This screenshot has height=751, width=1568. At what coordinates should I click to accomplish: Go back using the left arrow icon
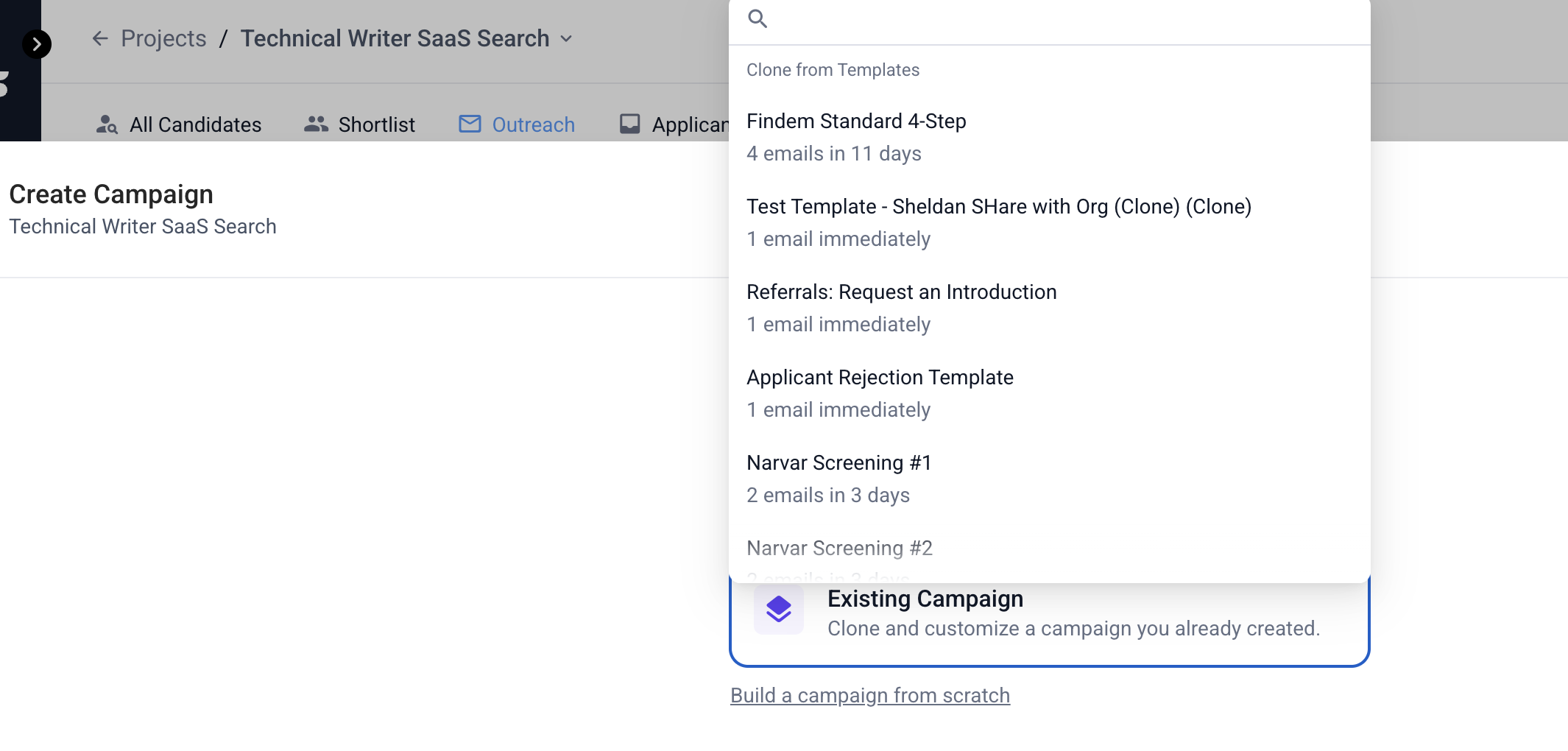(x=100, y=38)
